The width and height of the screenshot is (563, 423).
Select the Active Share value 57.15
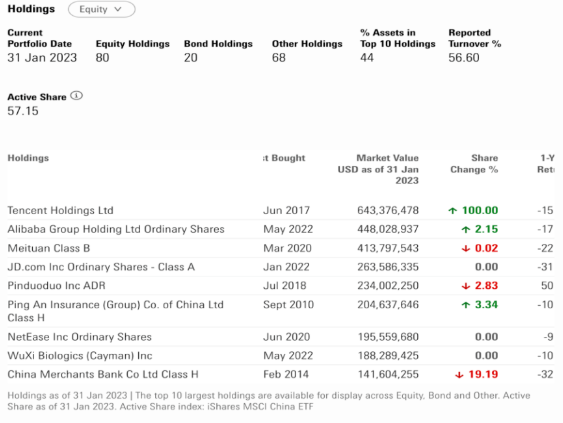[23, 111]
